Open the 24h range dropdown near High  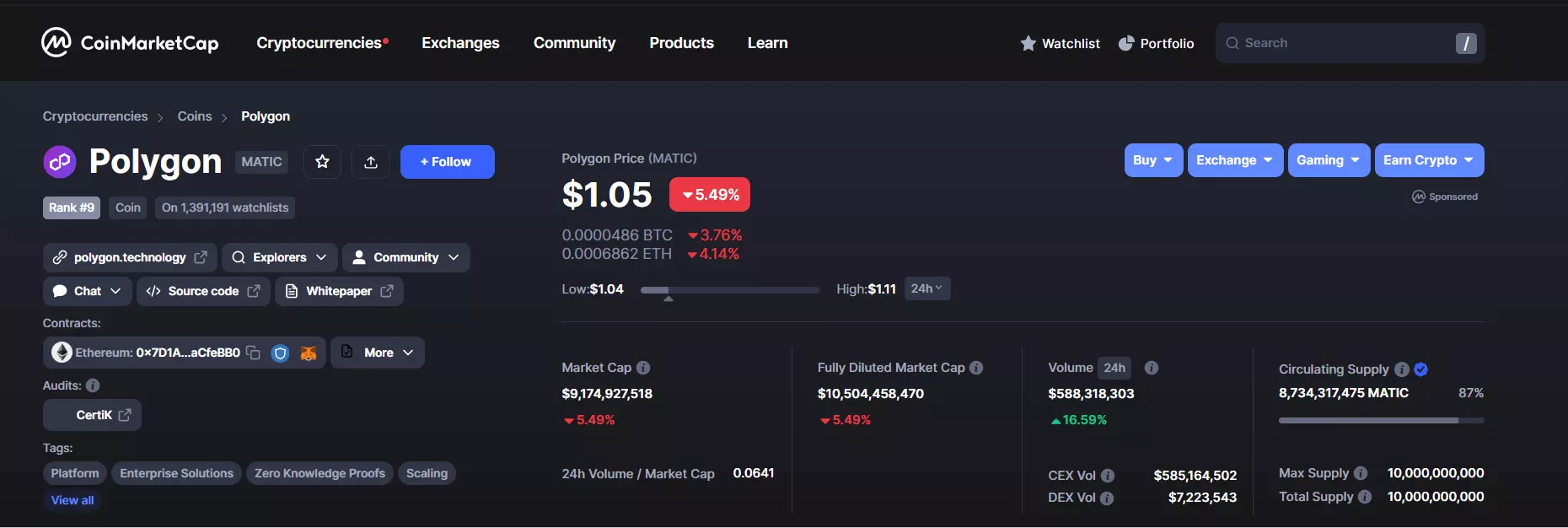[927, 288]
